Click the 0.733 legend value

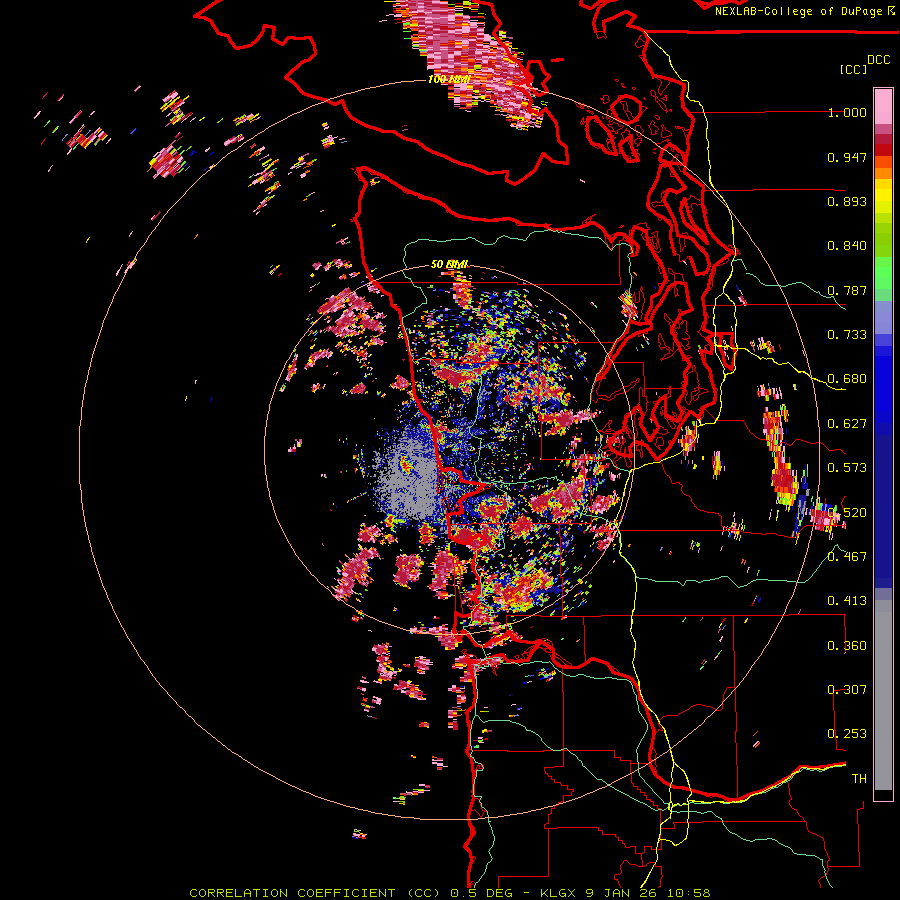[x=847, y=335]
